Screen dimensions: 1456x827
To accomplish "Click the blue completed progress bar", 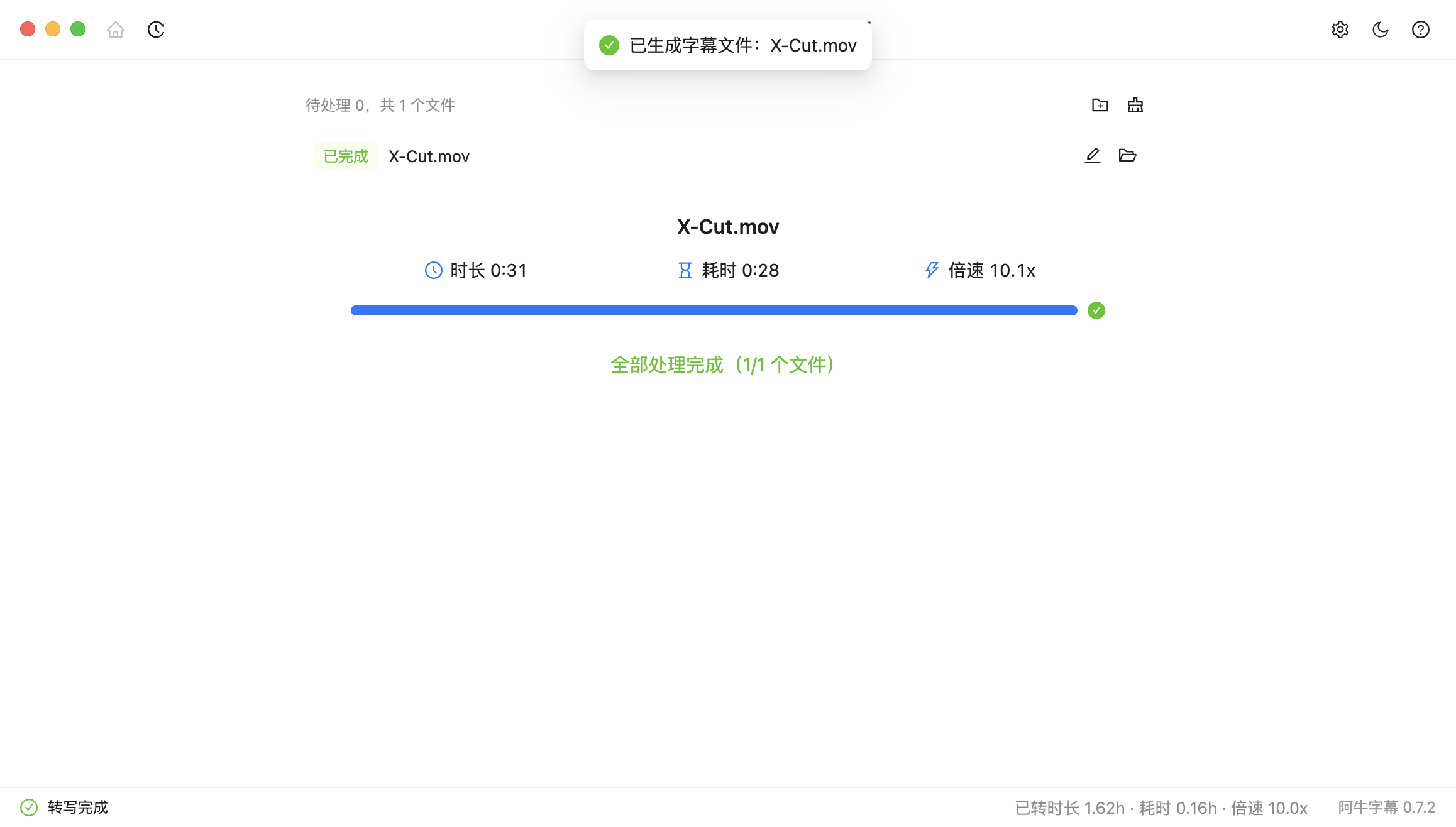I will pyautogui.click(x=714, y=310).
